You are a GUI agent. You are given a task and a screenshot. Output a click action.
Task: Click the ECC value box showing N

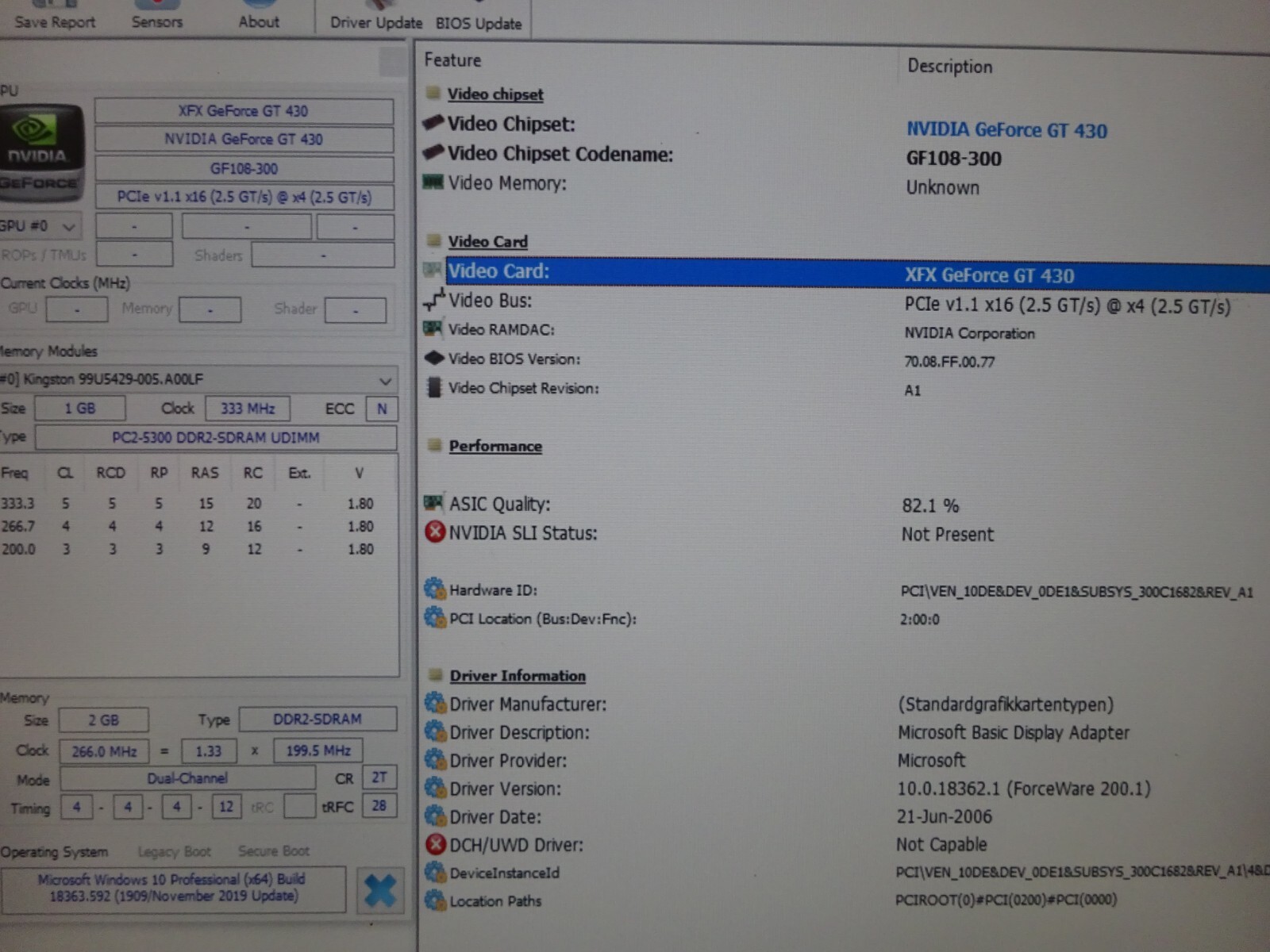pos(382,409)
